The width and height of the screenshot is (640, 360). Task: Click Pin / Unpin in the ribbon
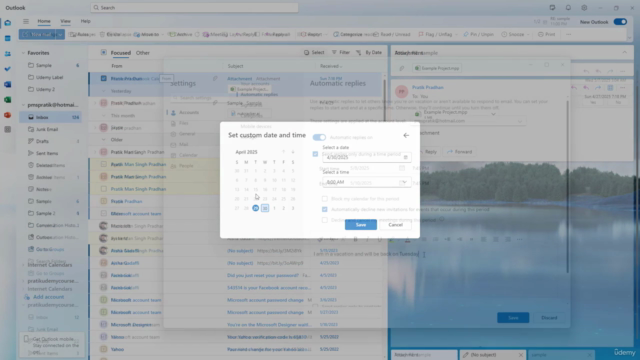point(478,34)
